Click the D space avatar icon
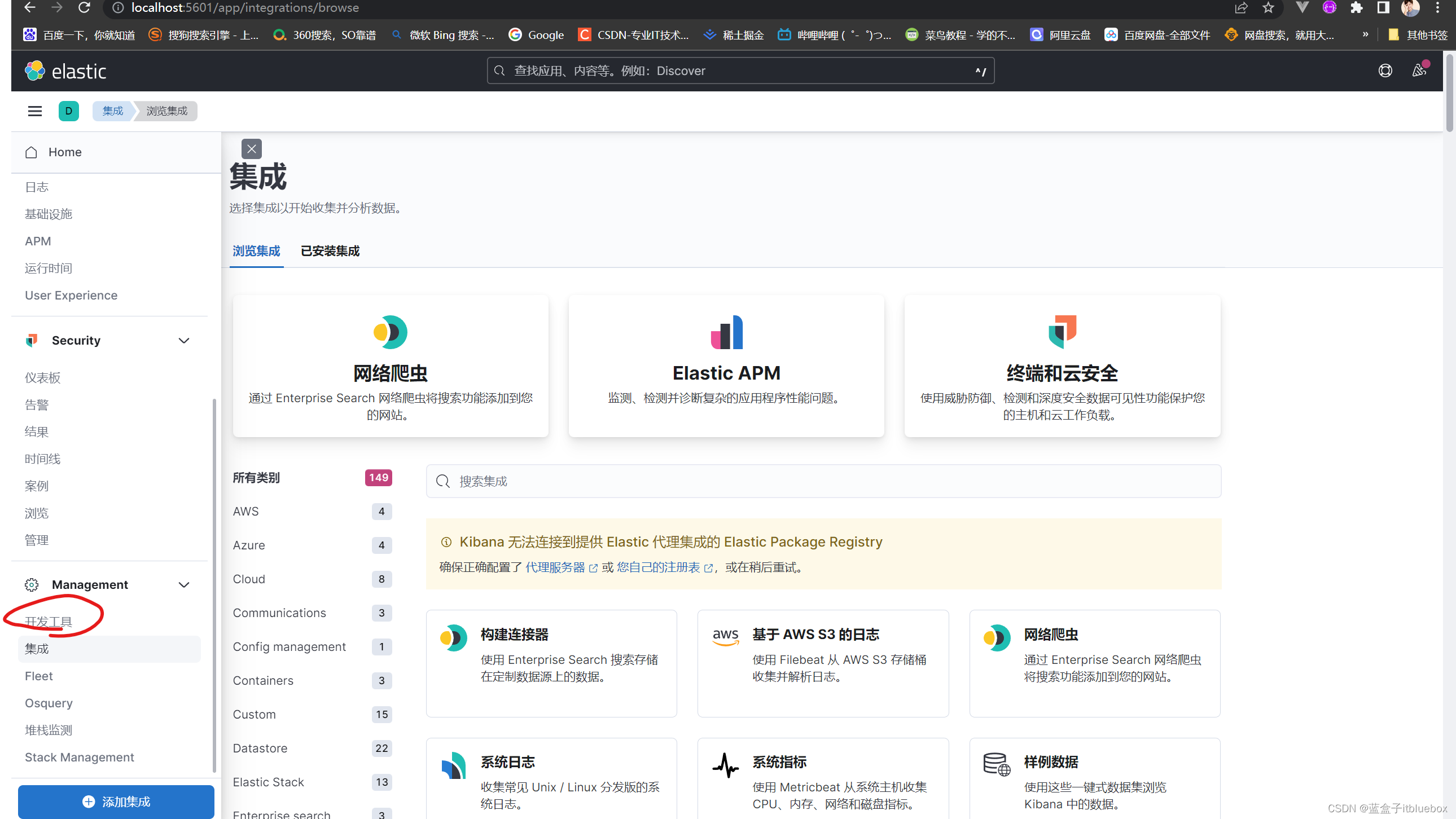1456x819 pixels. (x=68, y=111)
